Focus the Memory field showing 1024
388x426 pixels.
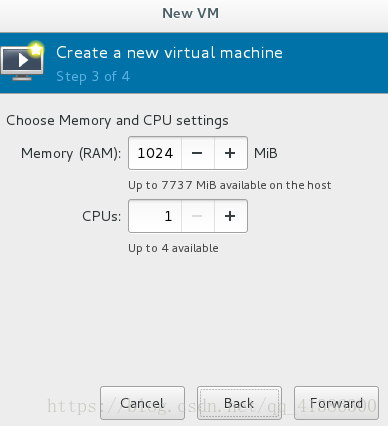155,153
